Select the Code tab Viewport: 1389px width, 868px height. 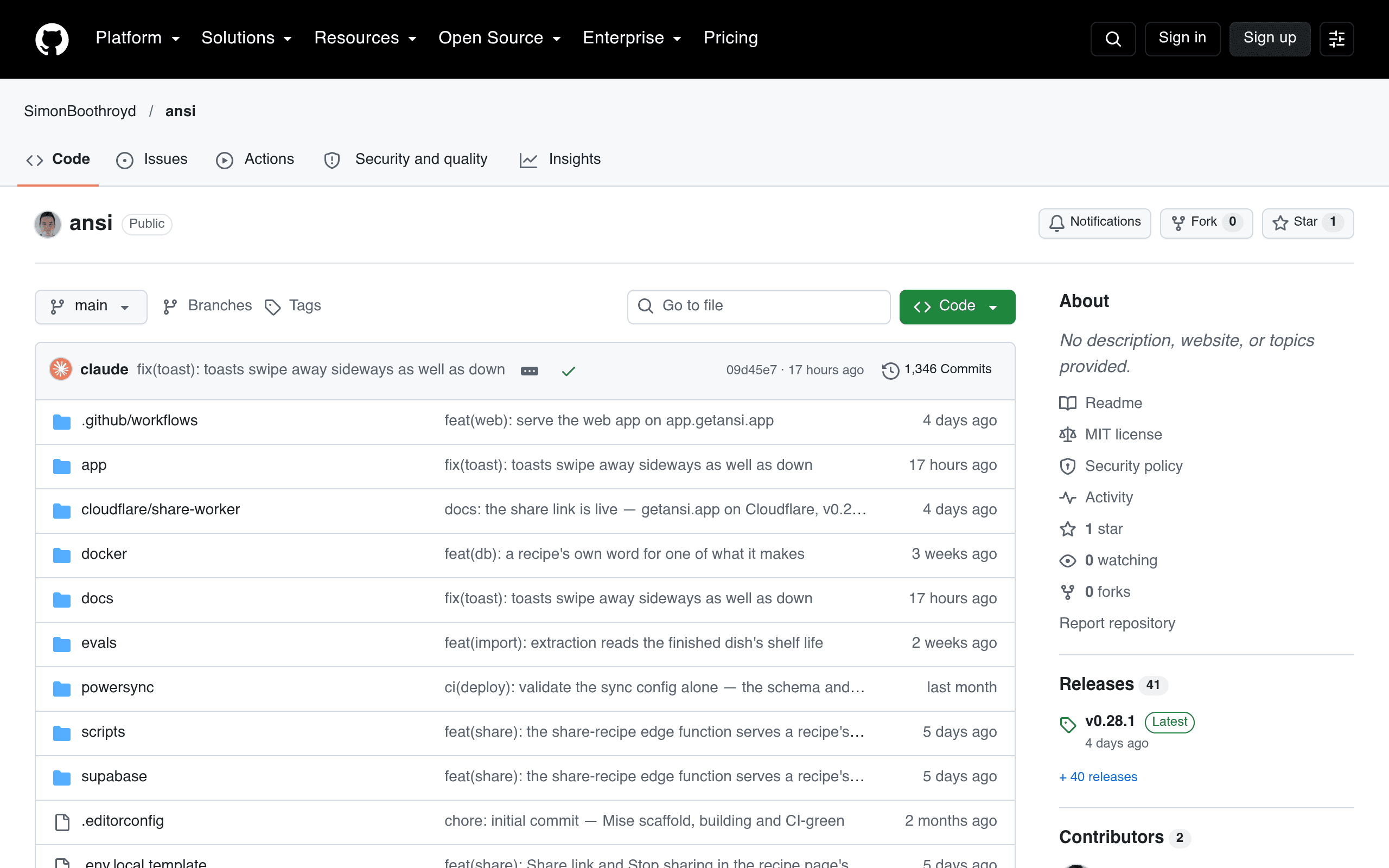[x=59, y=159]
